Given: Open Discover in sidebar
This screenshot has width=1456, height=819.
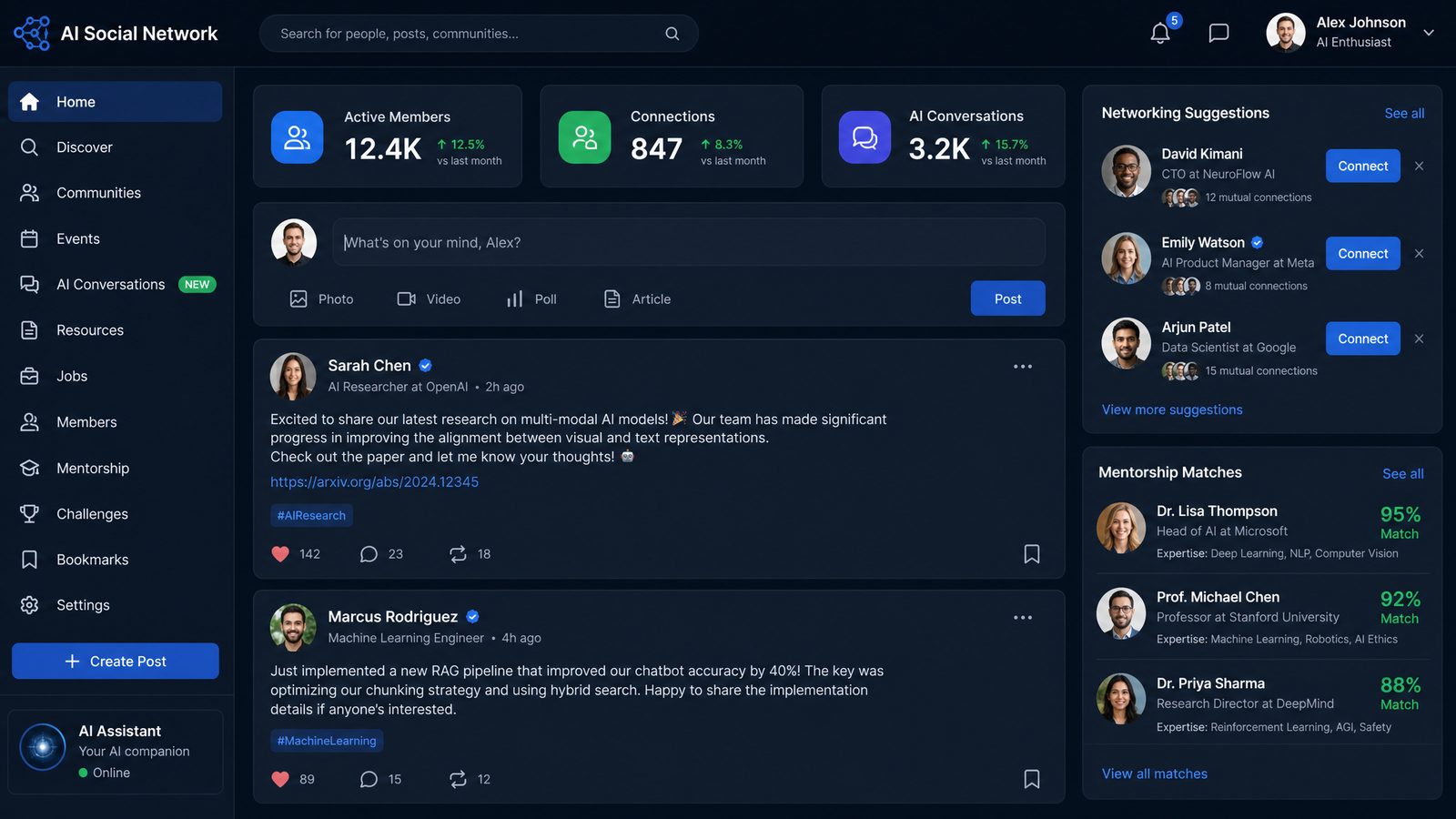Looking at the screenshot, I should (115, 147).
